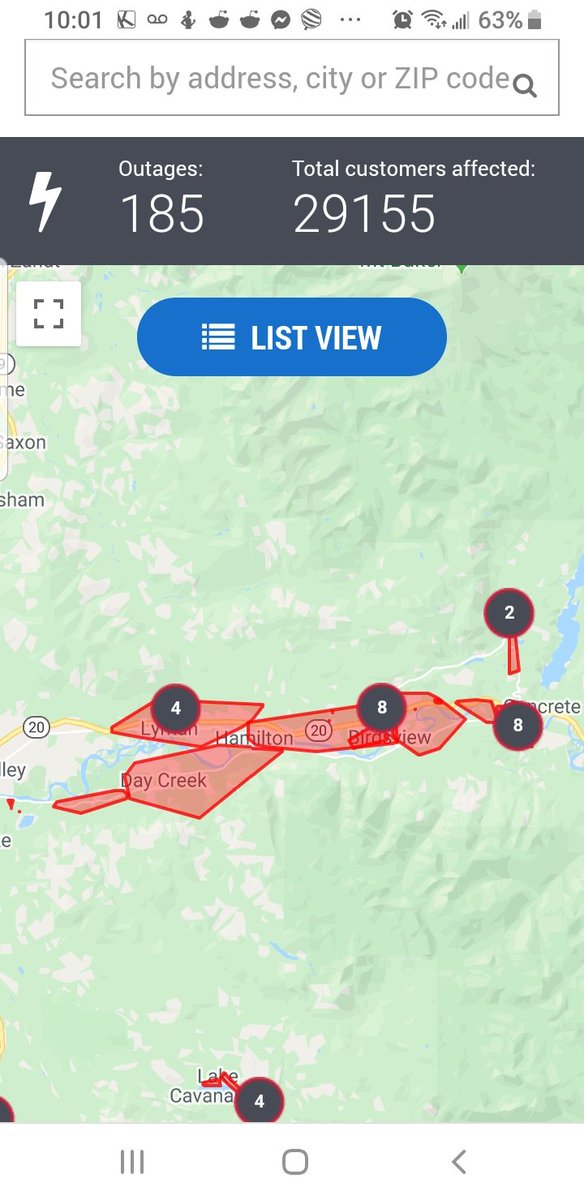Select outage cluster 8 near Concrete
Image resolution: width=584 pixels, height=1200 pixels.
518,725
